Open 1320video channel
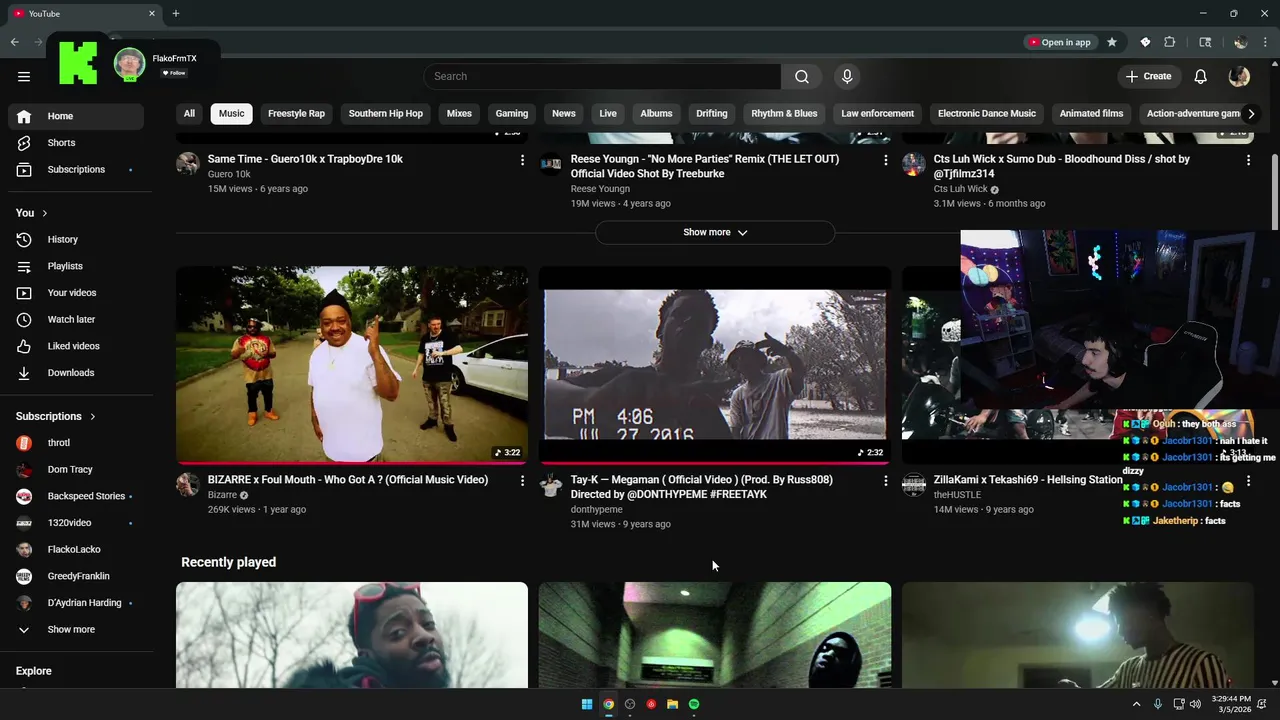Viewport: 1280px width, 720px height. [76, 523]
